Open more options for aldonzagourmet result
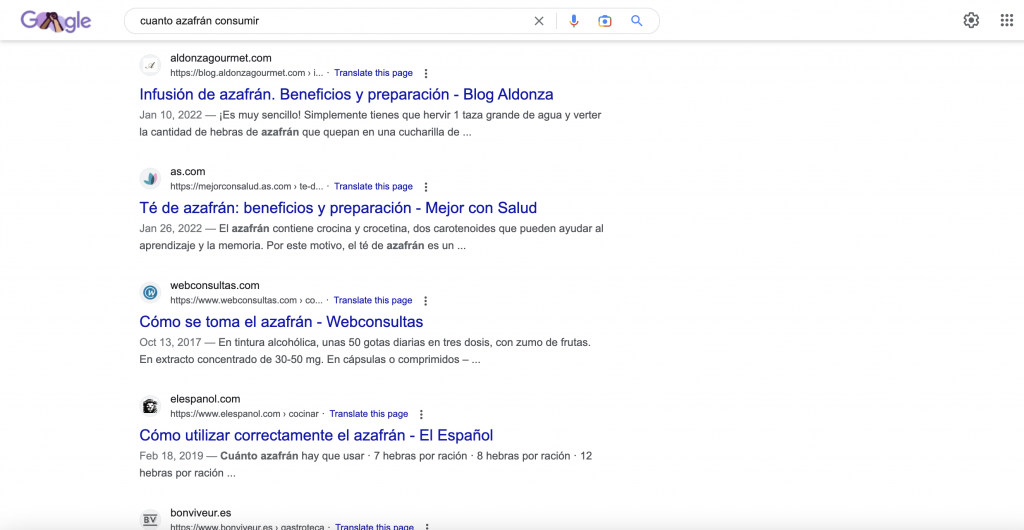The image size is (1024, 530). pos(426,73)
